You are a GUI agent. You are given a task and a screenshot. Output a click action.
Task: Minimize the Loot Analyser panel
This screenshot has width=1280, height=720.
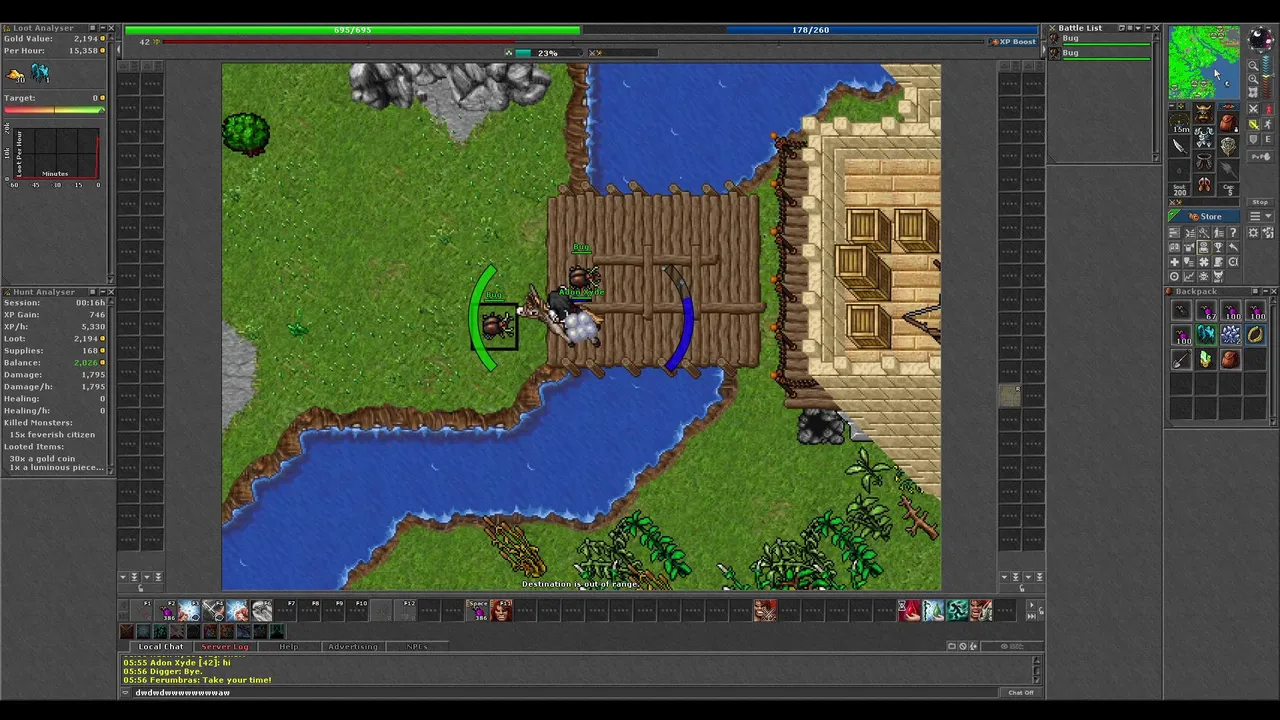click(x=103, y=28)
